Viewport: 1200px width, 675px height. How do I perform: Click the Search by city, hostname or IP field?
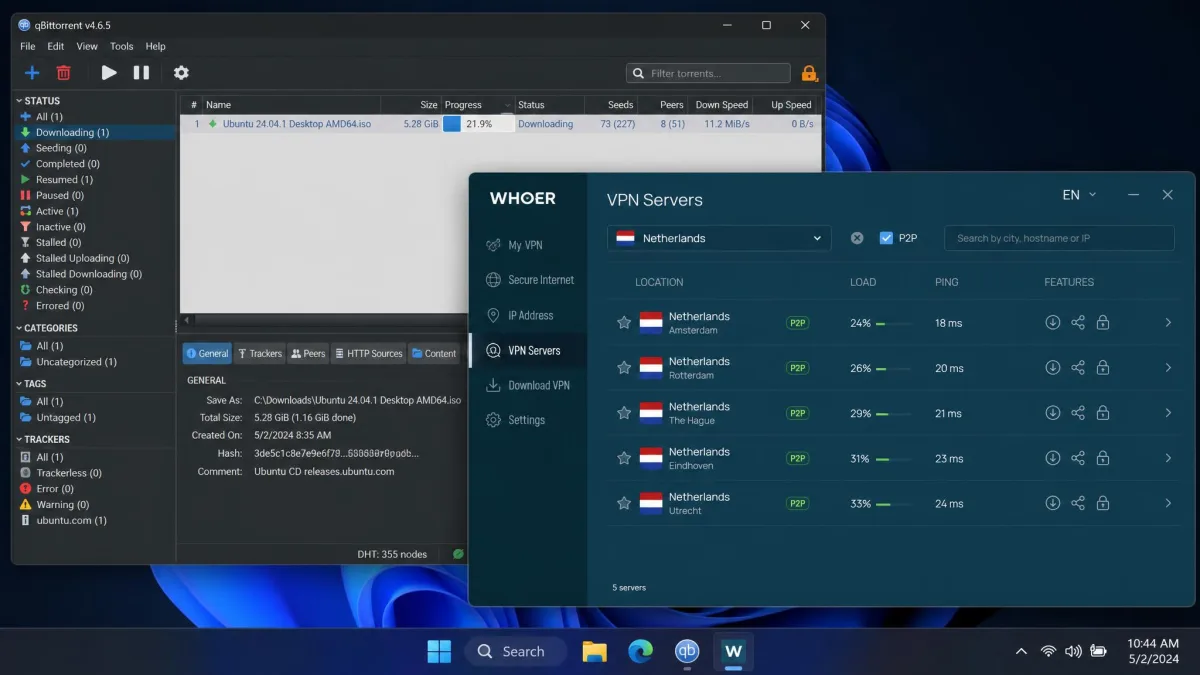pos(1059,238)
